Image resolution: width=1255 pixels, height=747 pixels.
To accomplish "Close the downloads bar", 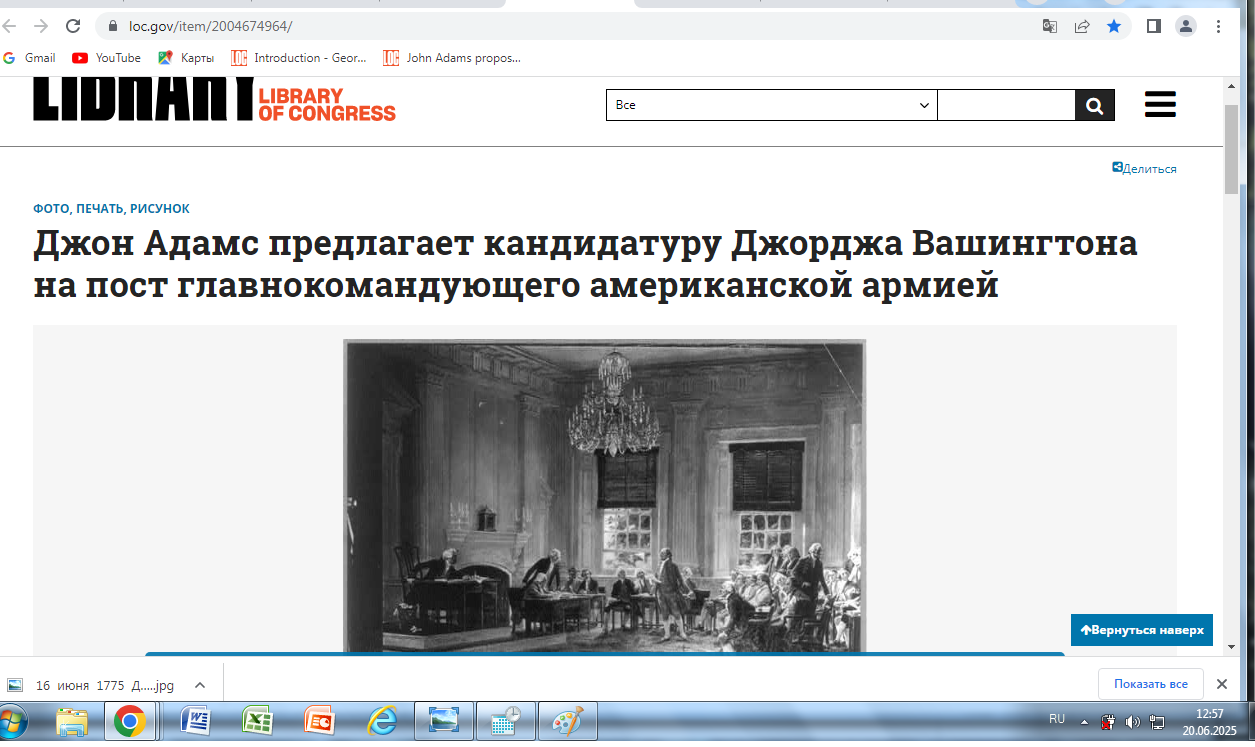I will (x=1221, y=684).
